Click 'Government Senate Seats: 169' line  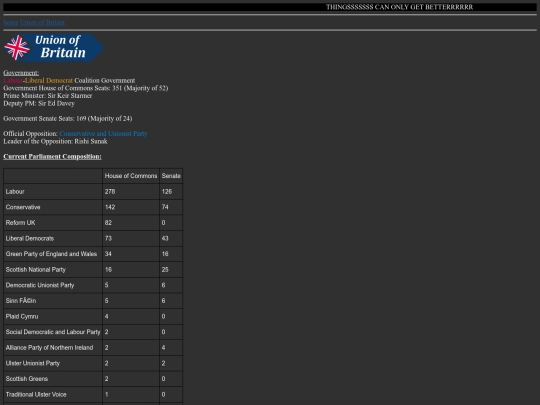pos(68,118)
